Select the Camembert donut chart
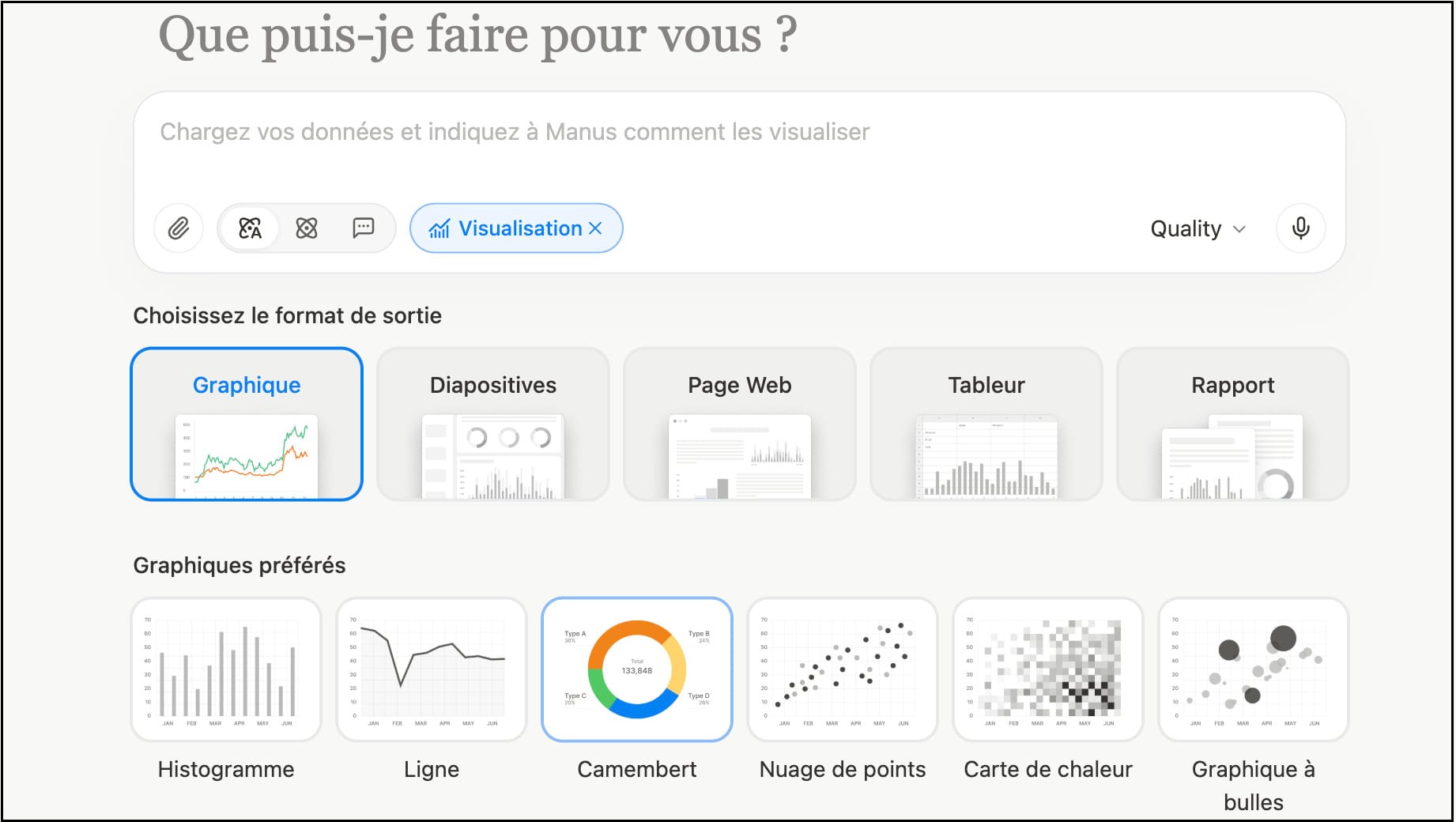 637,669
